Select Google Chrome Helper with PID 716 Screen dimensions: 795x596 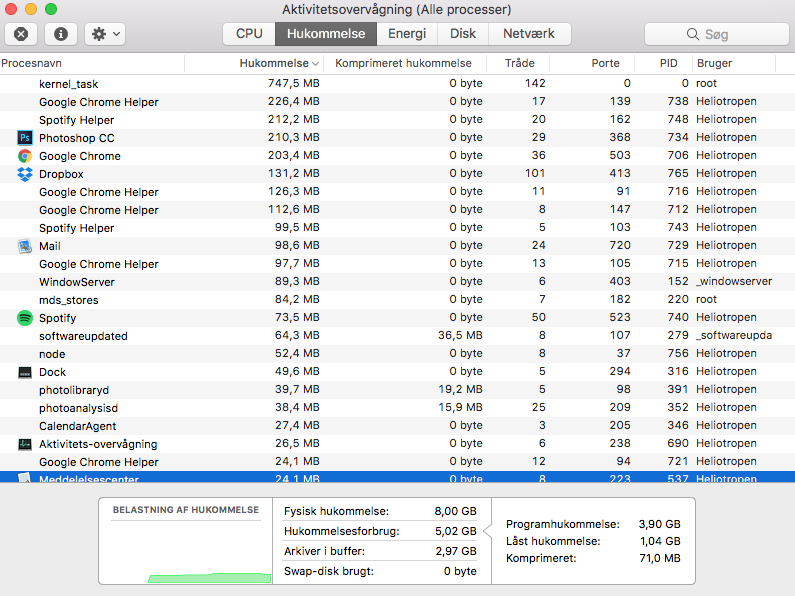398,192
